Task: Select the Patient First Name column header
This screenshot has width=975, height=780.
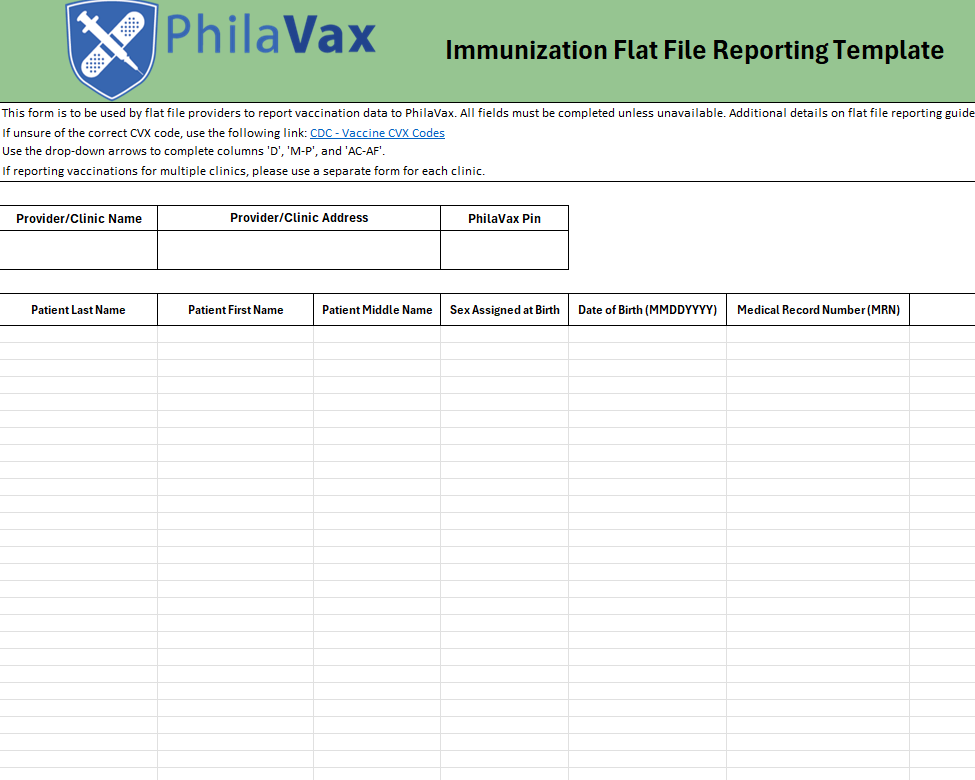Action: (x=235, y=310)
